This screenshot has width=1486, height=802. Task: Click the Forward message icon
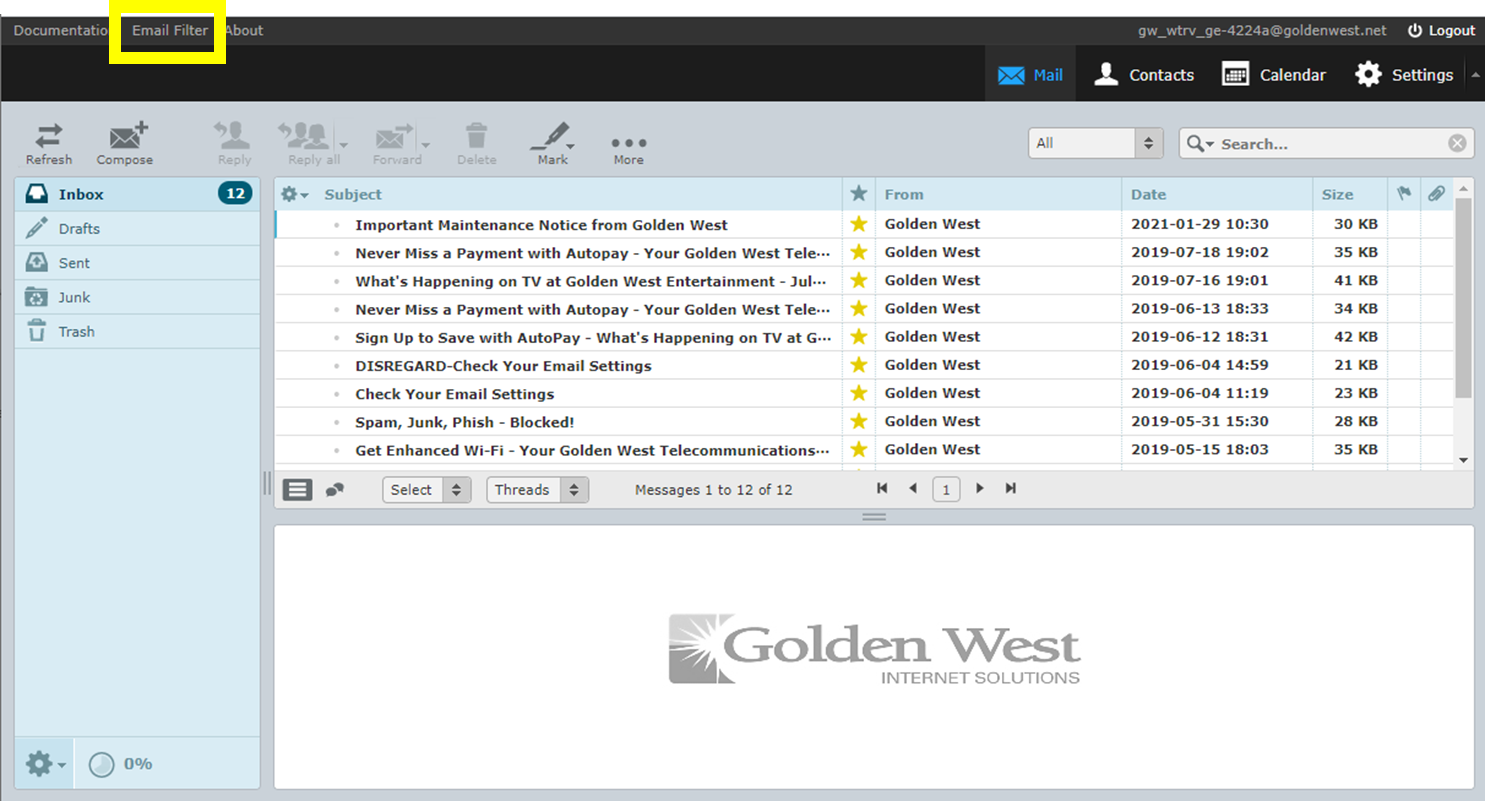coord(394,142)
